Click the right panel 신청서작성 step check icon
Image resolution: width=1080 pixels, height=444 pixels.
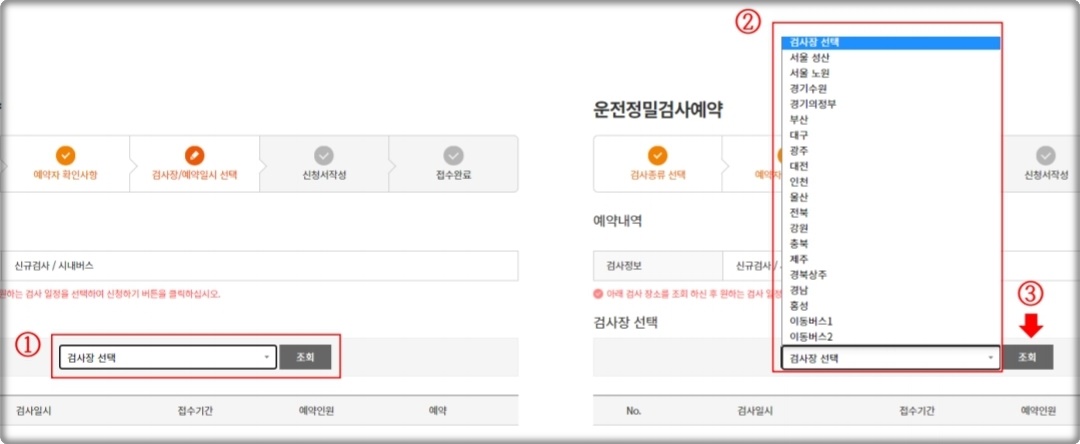coord(1046,155)
